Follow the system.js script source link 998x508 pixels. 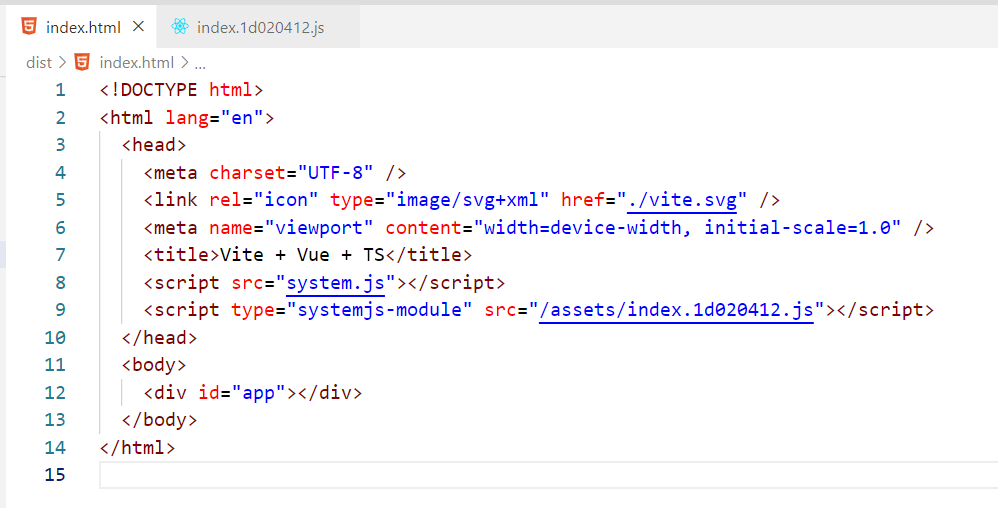[335, 283]
